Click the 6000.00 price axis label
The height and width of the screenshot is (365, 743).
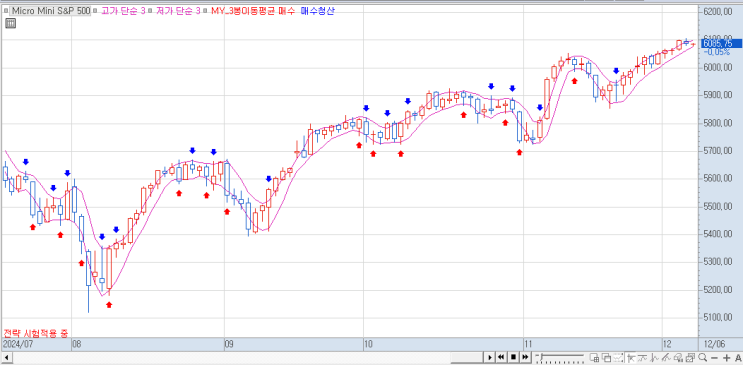coord(719,68)
